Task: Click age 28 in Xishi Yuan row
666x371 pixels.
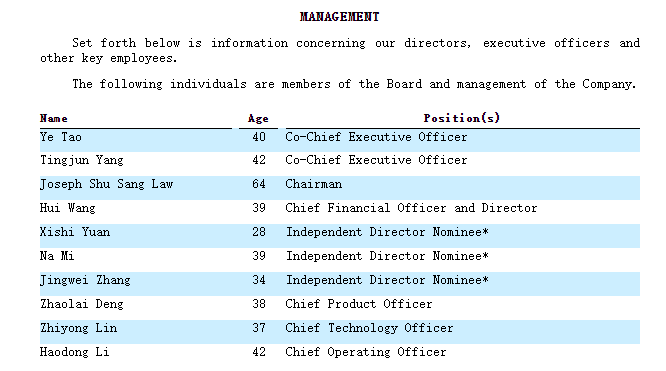Action: [x=259, y=232]
